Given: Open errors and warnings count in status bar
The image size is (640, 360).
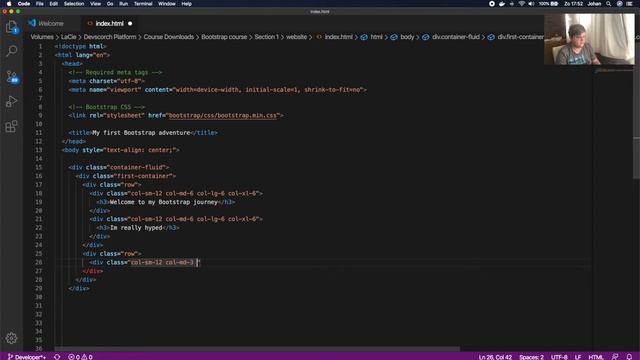Looking at the screenshot, I should [x=80, y=357].
